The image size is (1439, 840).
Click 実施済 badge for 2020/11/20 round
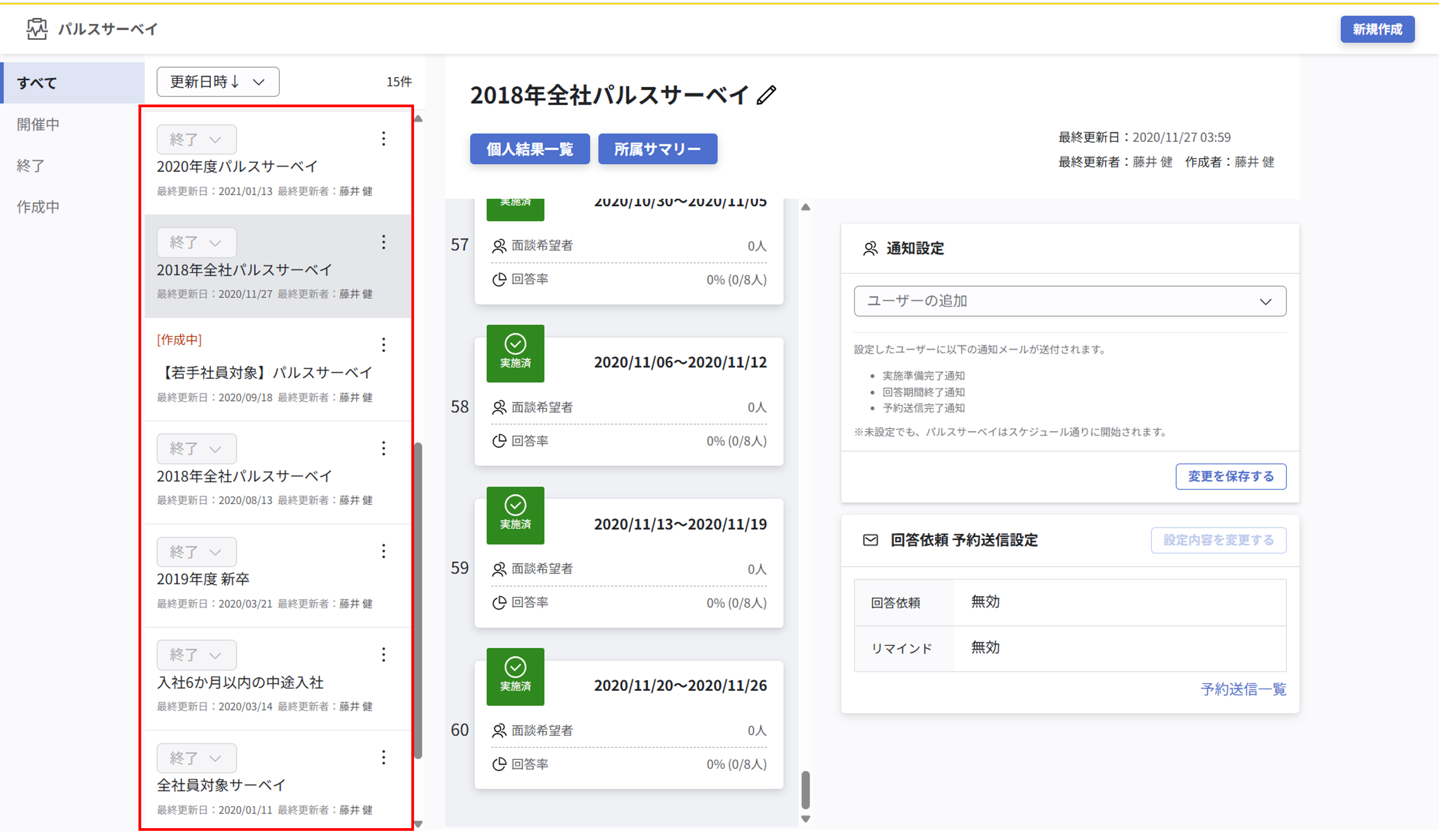(x=515, y=677)
